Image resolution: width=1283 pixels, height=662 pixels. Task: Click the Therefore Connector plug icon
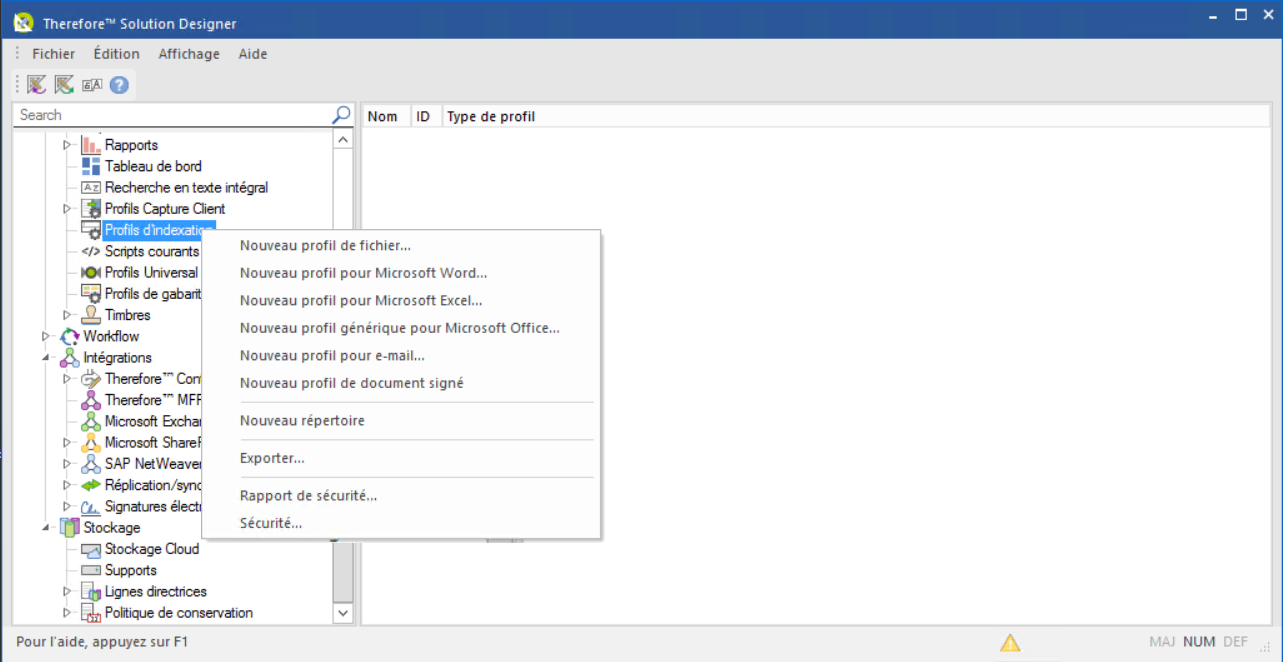pos(91,379)
